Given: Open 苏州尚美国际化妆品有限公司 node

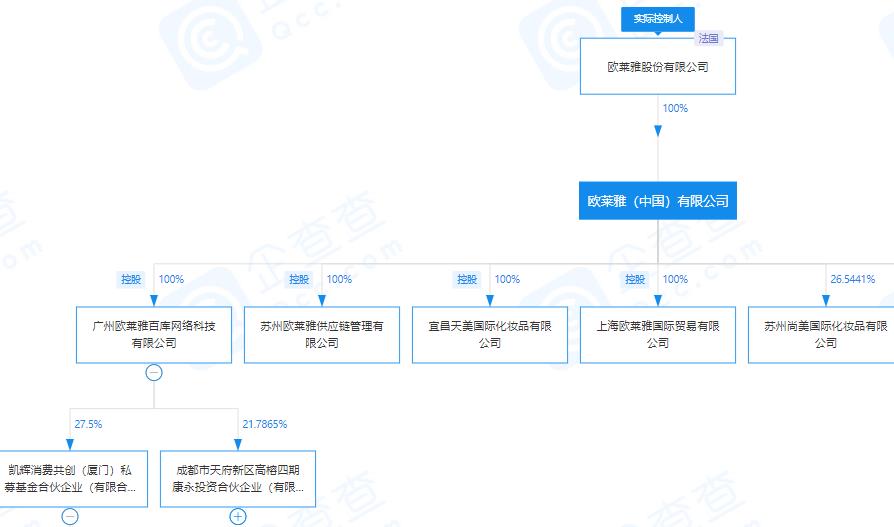Looking at the screenshot, I should (x=822, y=335).
